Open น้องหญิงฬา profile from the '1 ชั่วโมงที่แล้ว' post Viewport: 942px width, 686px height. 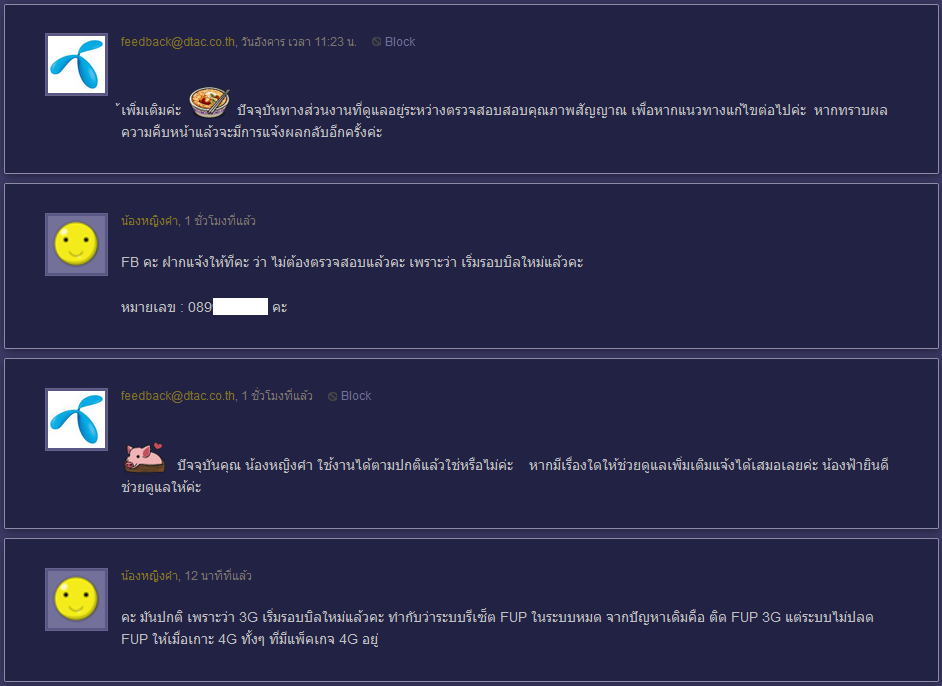click(x=150, y=220)
